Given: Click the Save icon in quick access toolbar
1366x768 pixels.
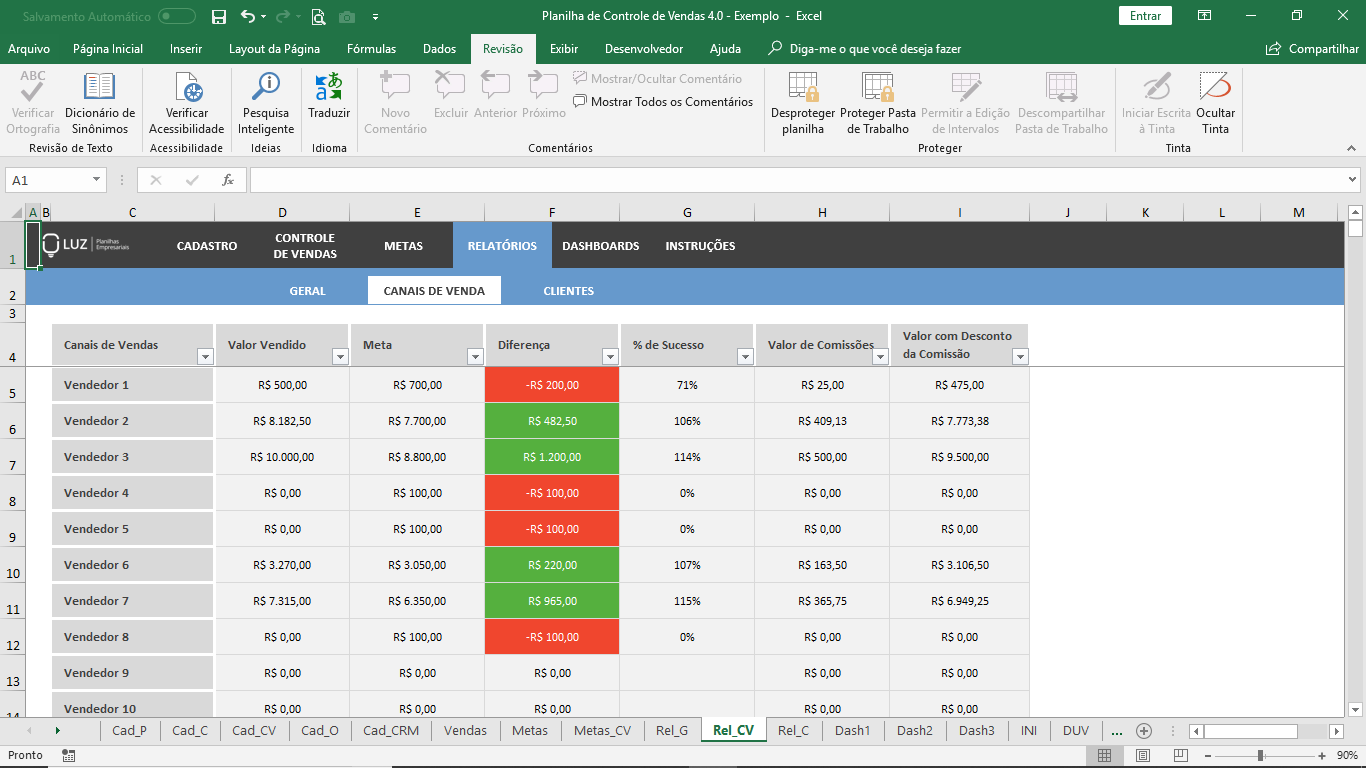Looking at the screenshot, I should click(219, 16).
